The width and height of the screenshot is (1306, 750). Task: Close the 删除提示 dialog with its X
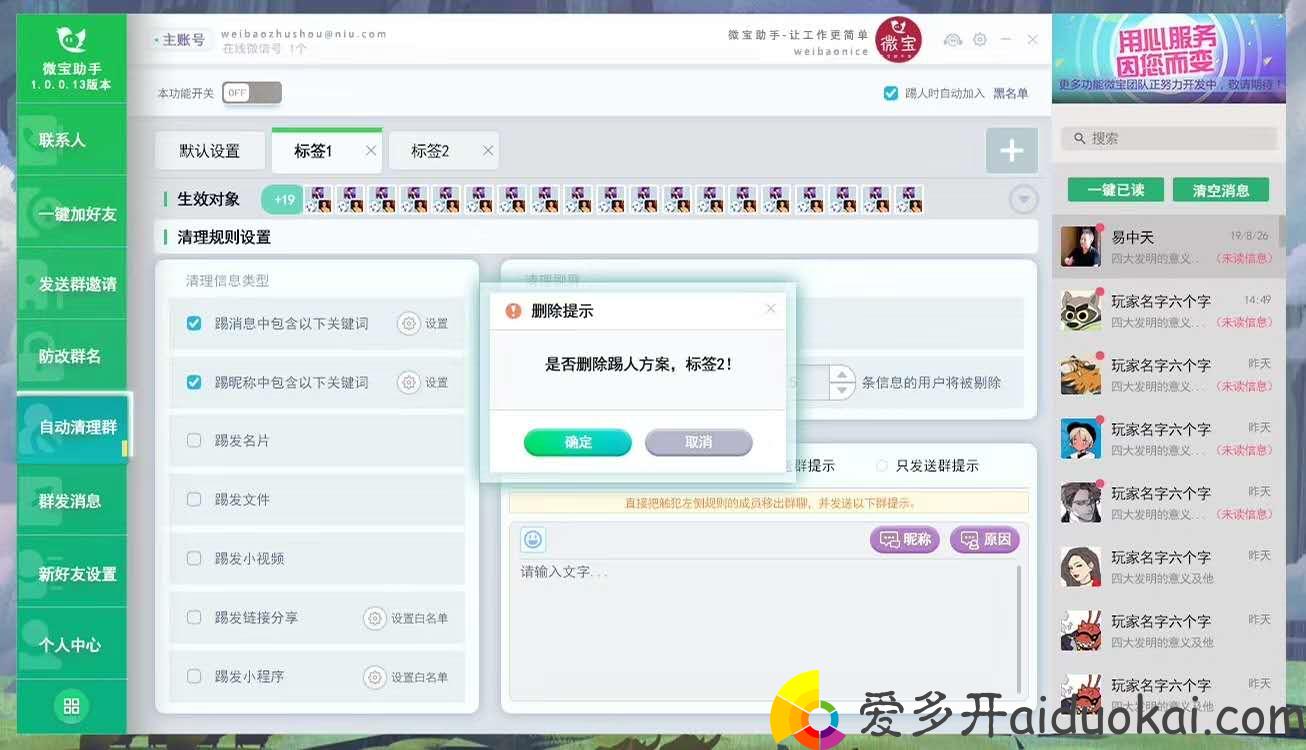[770, 309]
